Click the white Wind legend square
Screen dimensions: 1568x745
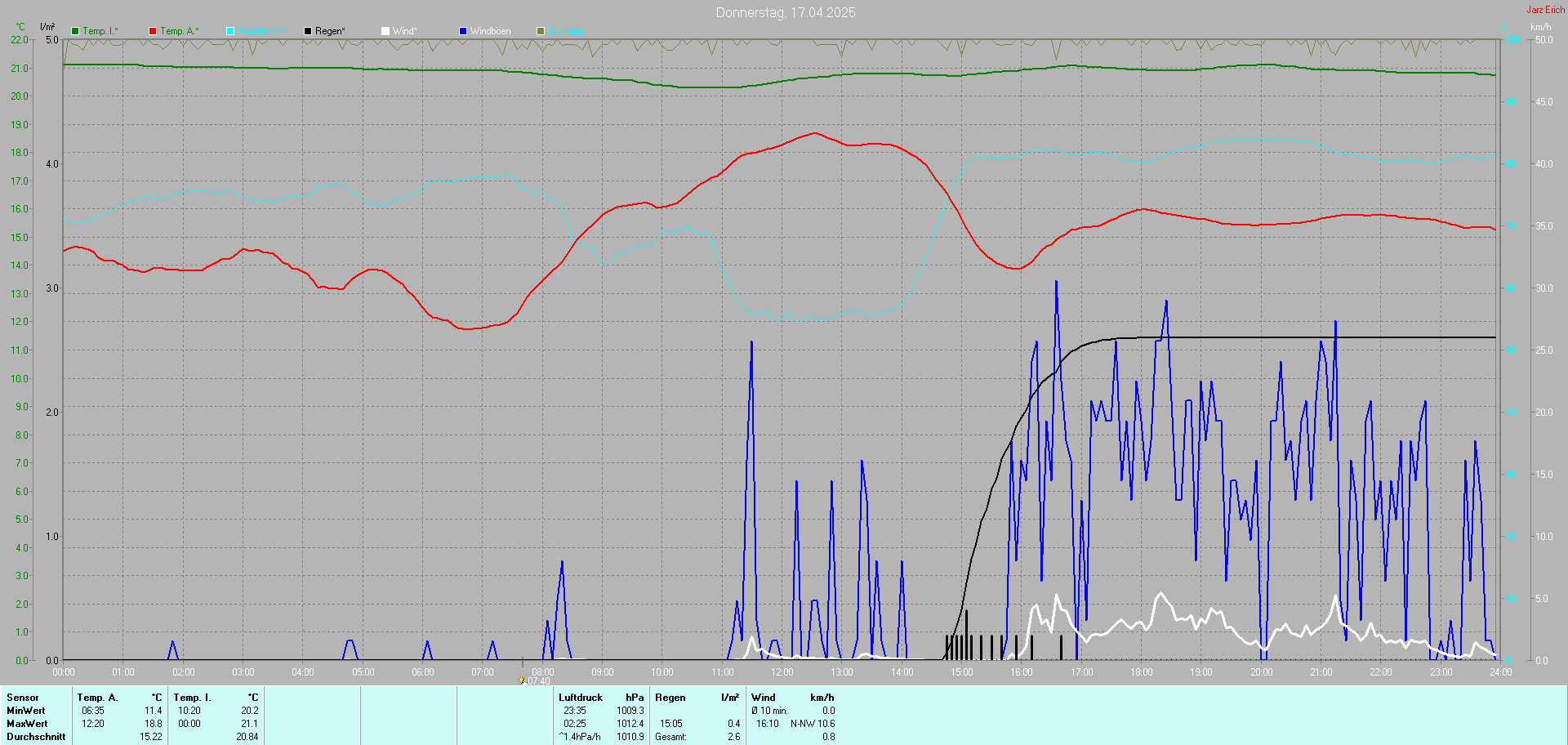385,31
